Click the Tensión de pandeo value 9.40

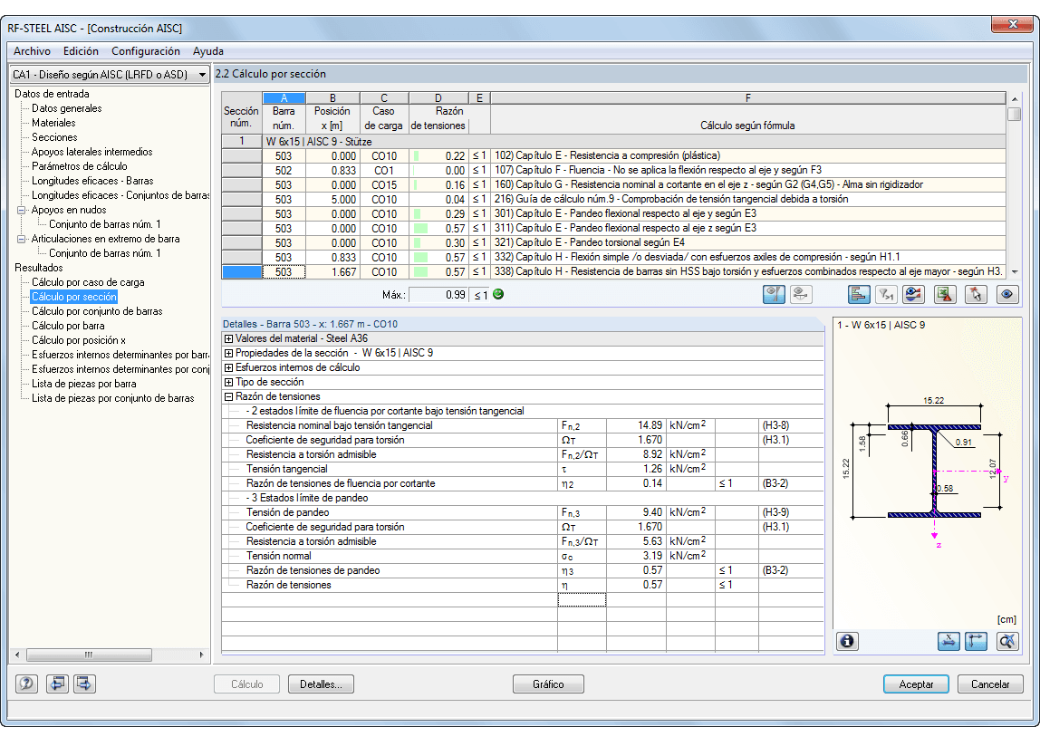pyautogui.click(x=635, y=513)
